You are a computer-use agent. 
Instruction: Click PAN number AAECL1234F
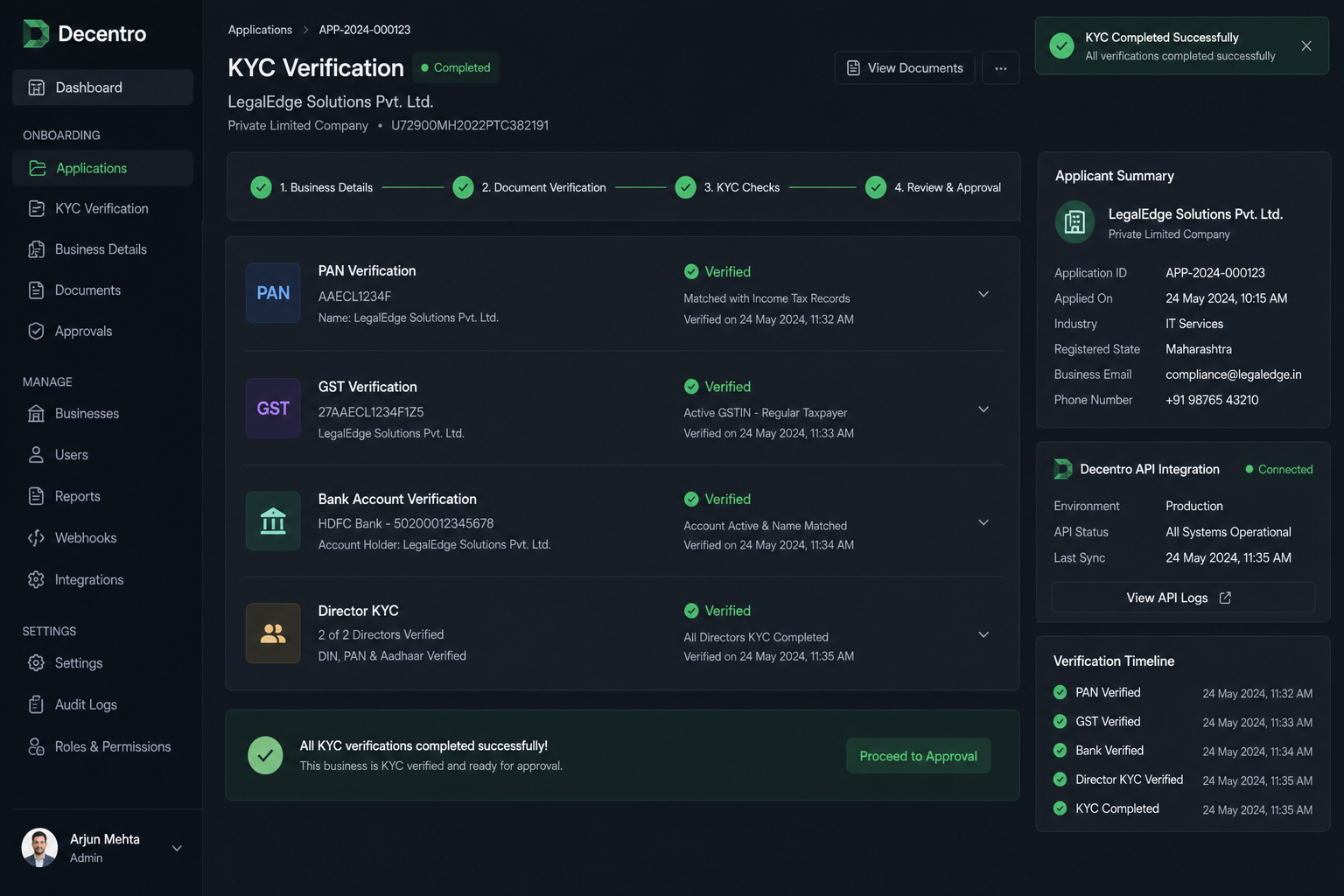coord(354,297)
